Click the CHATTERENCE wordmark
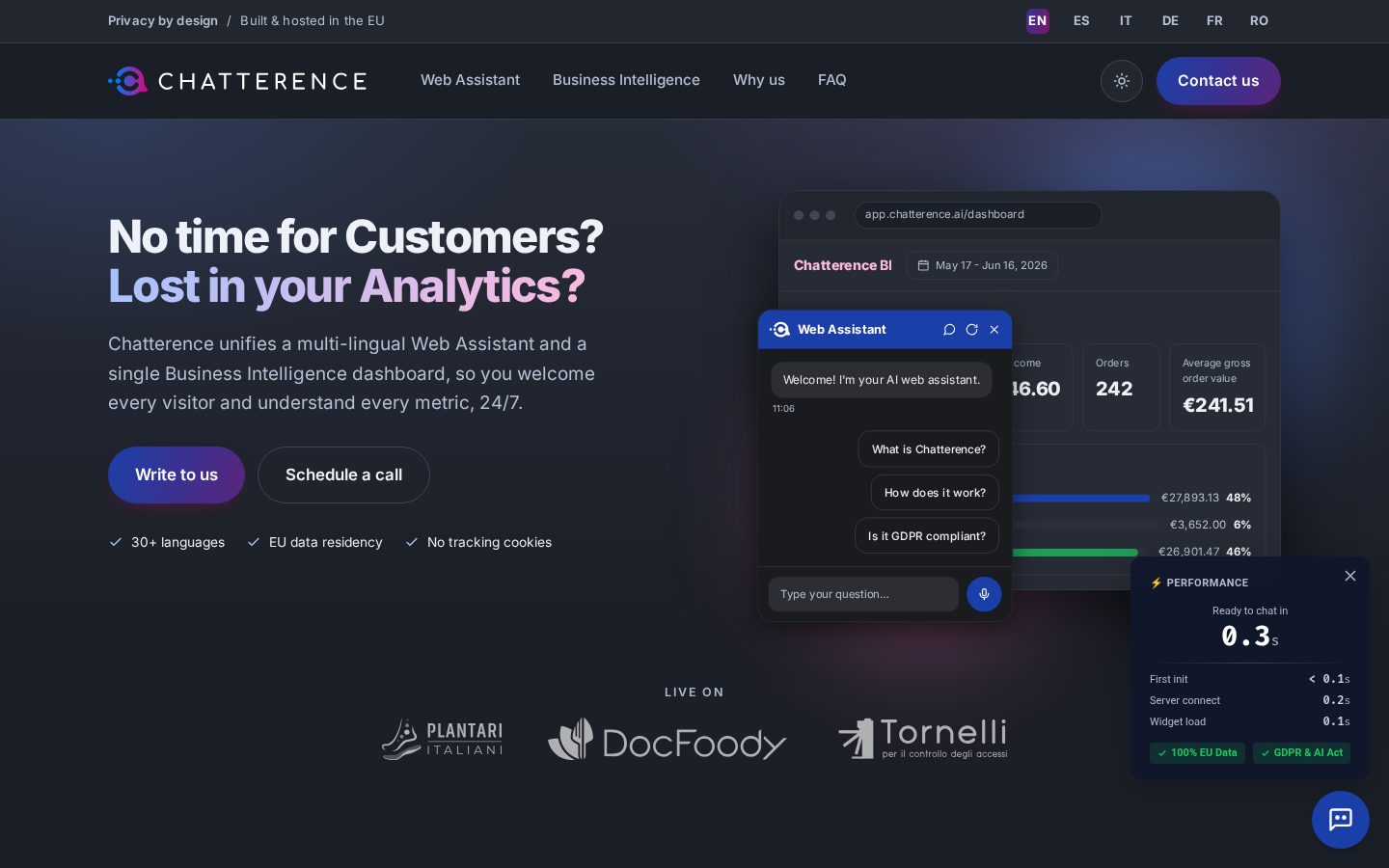Image resolution: width=1389 pixels, height=868 pixels. (262, 81)
